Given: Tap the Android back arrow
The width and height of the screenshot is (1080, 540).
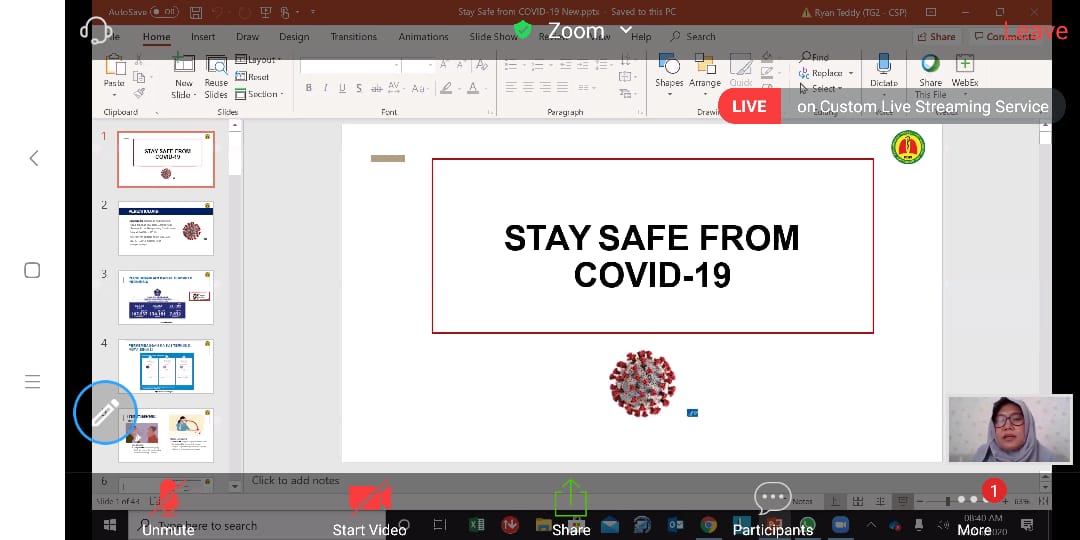Looking at the screenshot, I should pyautogui.click(x=33, y=158).
